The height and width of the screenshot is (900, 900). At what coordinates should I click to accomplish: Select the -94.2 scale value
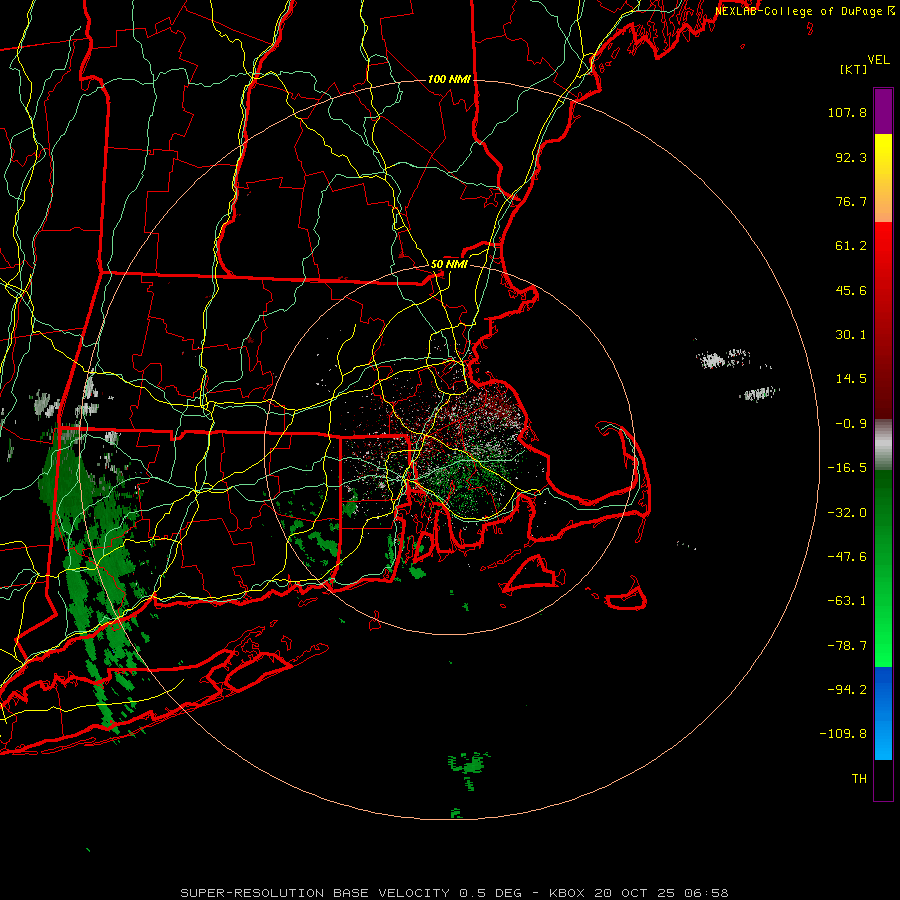tap(847, 689)
